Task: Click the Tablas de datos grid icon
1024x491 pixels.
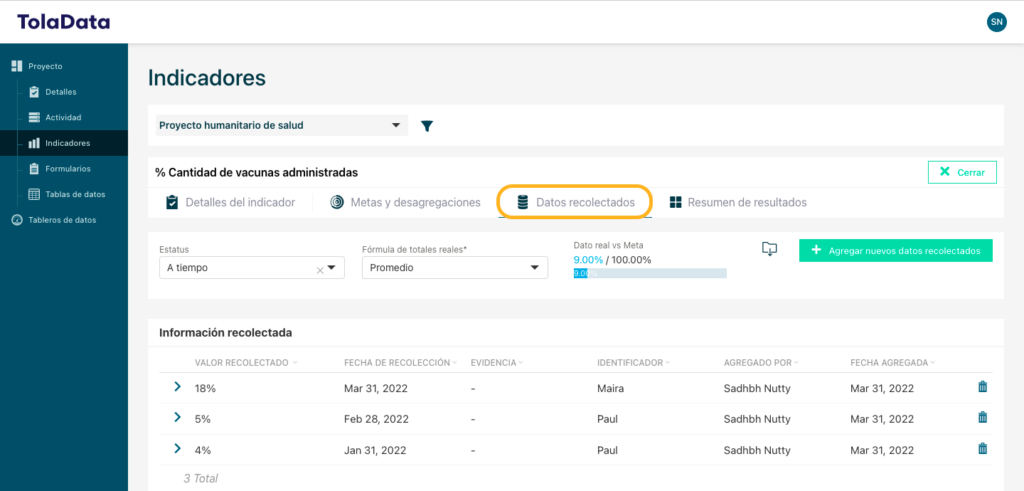Action: tap(35, 194)
